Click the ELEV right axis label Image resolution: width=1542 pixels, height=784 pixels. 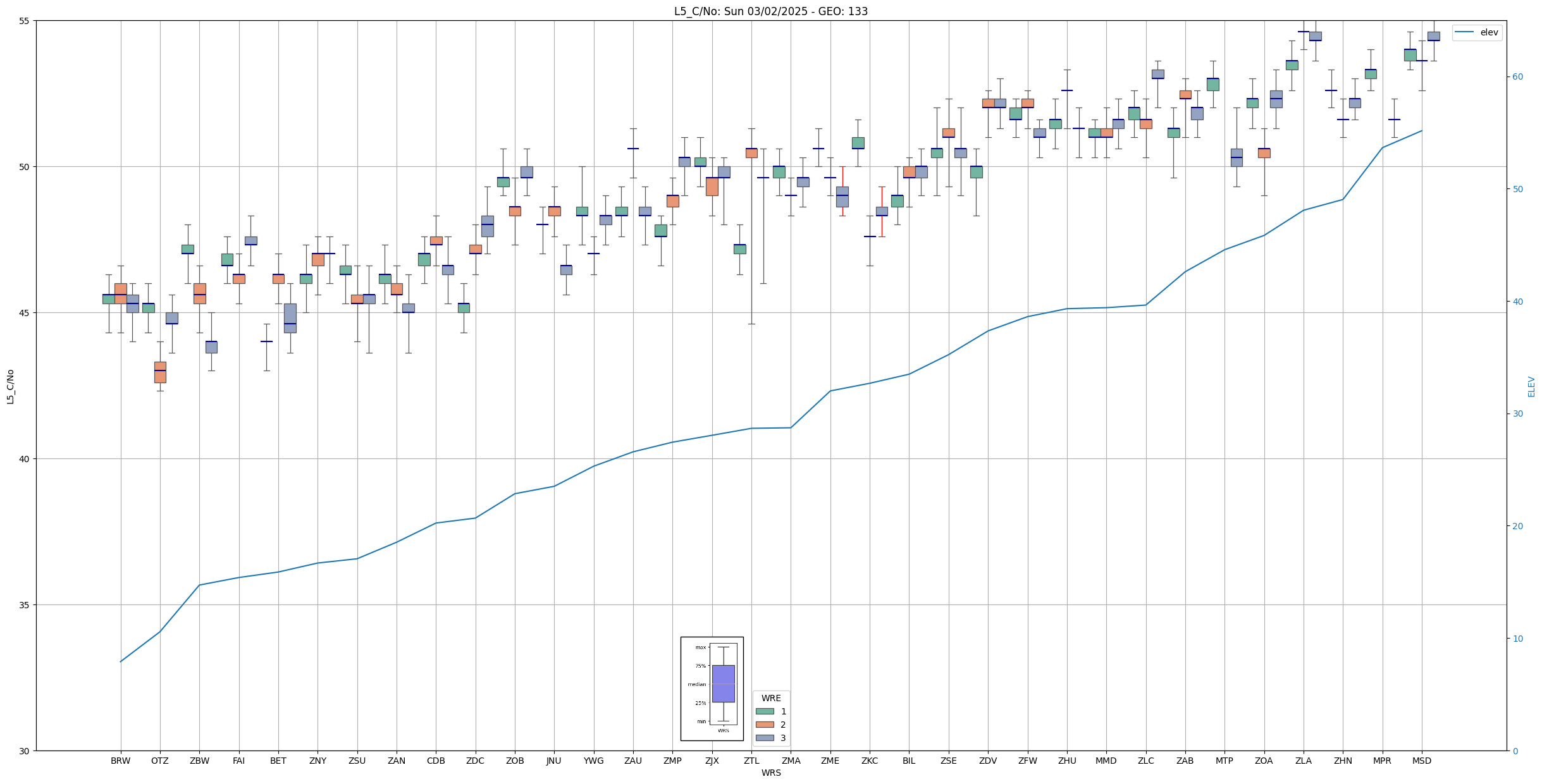point(1531,386)
